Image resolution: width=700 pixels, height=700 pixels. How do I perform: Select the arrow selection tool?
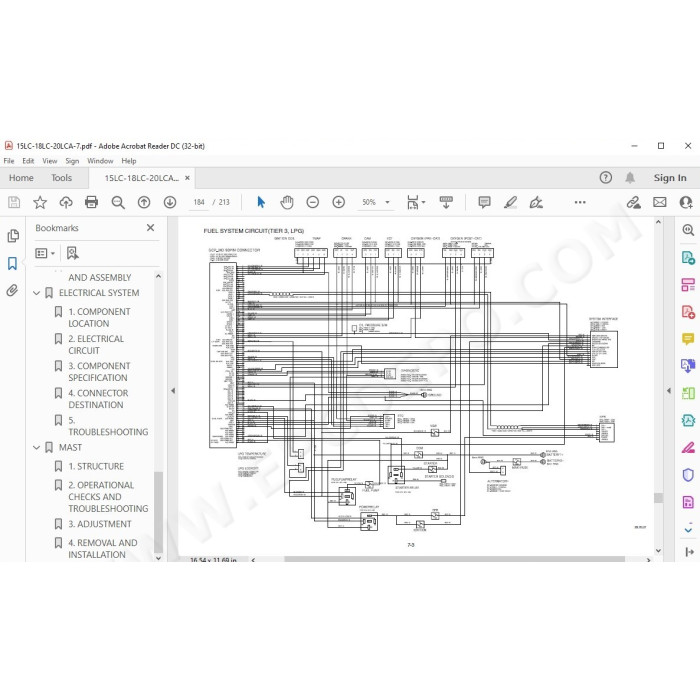click(261, 202)
